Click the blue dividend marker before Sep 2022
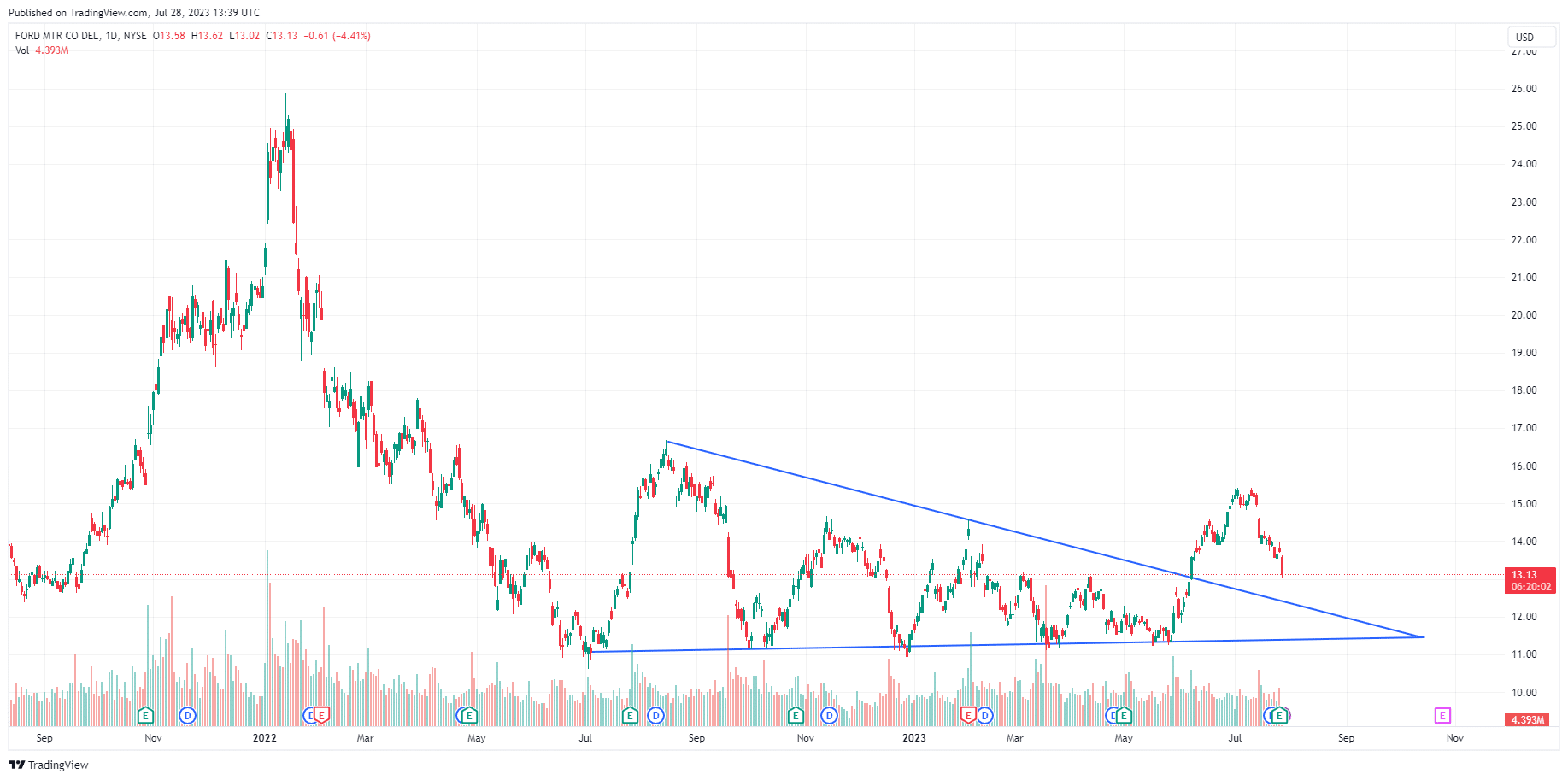1568x780 pixels. pos(655,715)
